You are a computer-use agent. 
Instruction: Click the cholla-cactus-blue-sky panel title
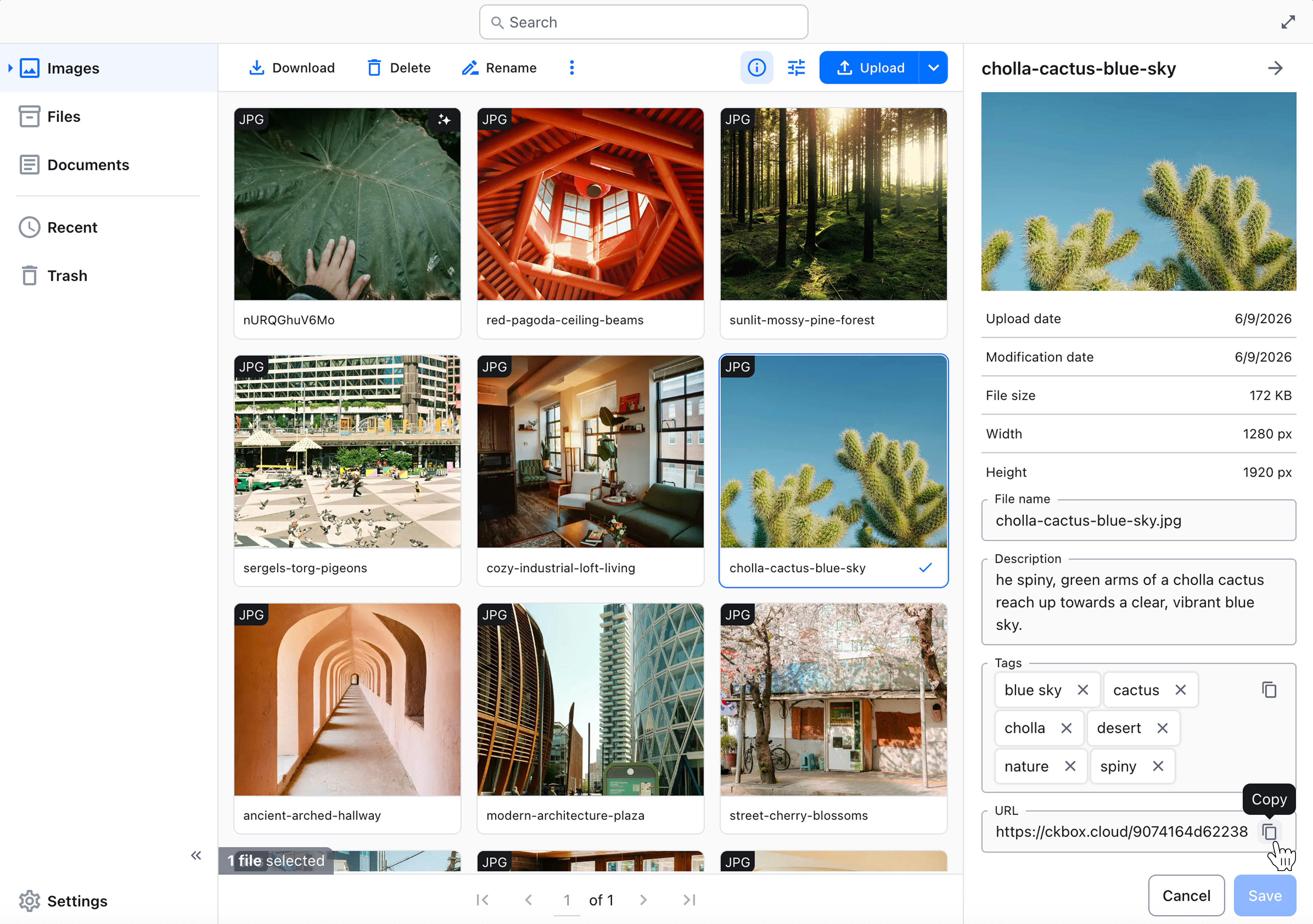(1079, 69)
